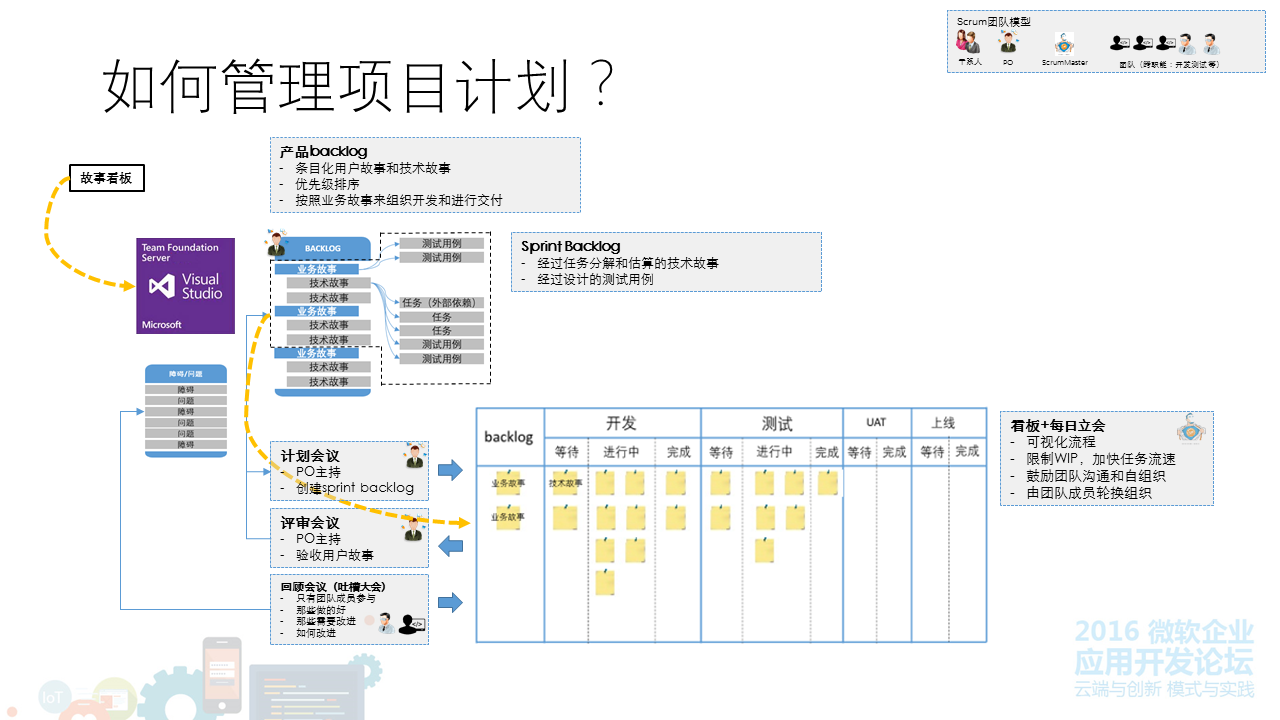The width and height of the screenshot is (1280, 720).
Task: Click the 经过设计的测试用例 bullet
Action: coord(595,279)
